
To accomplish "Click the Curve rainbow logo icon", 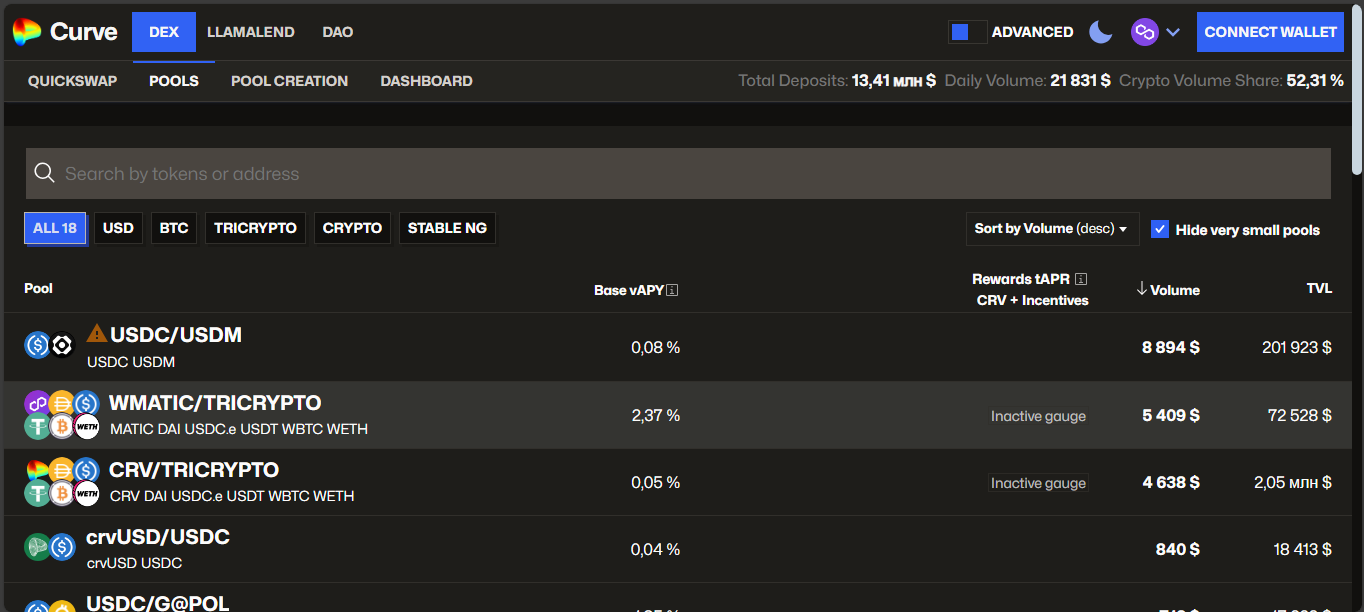I will (27, 32).
